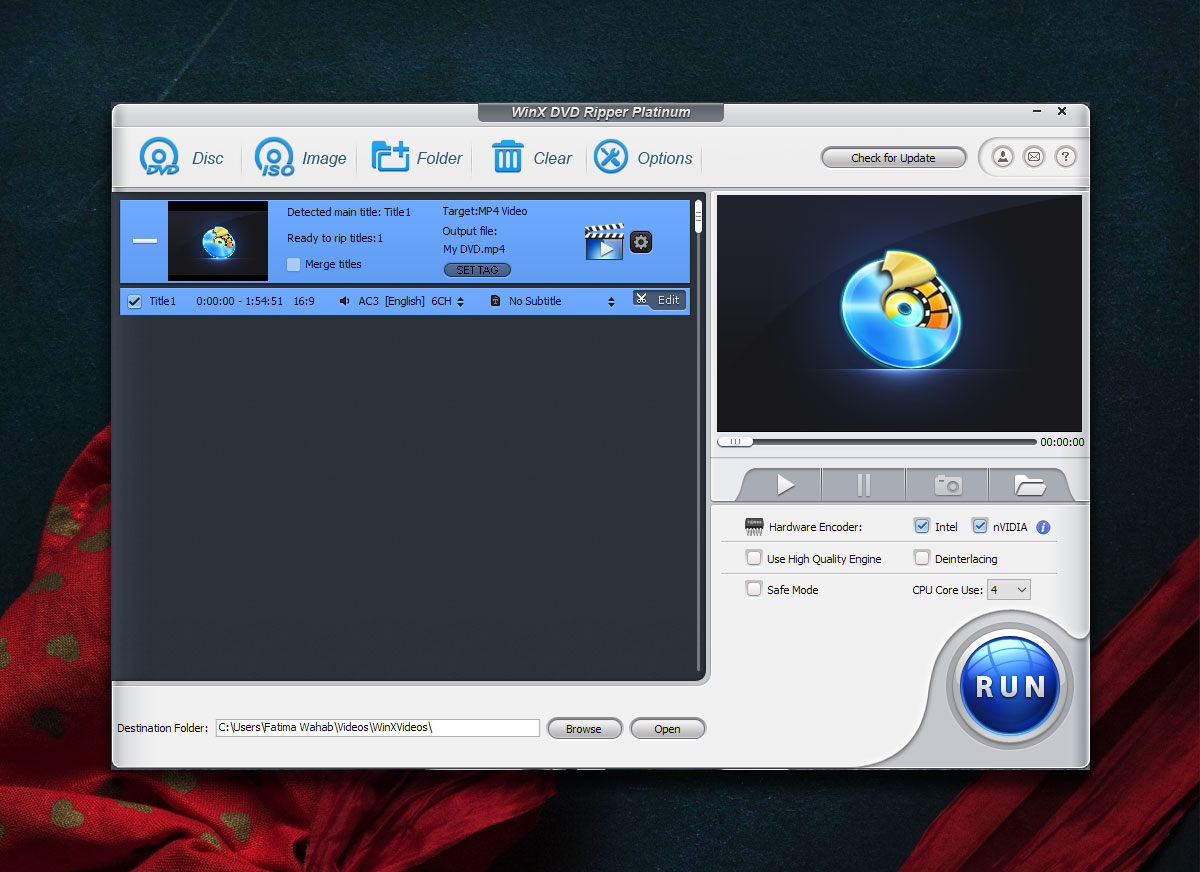The image size is (1200, 872).
Task: Click the mail envelope icon
Action: 1034,157
